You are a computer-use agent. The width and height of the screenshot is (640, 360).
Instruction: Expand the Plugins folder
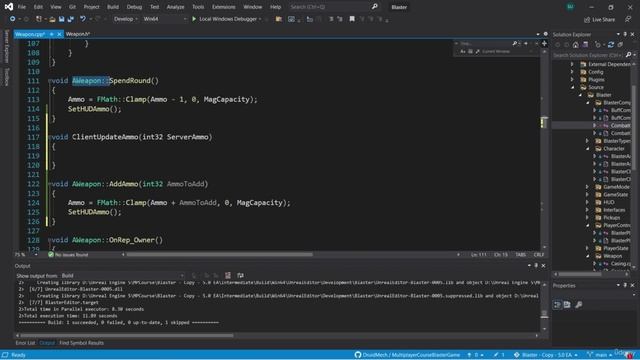572,80
